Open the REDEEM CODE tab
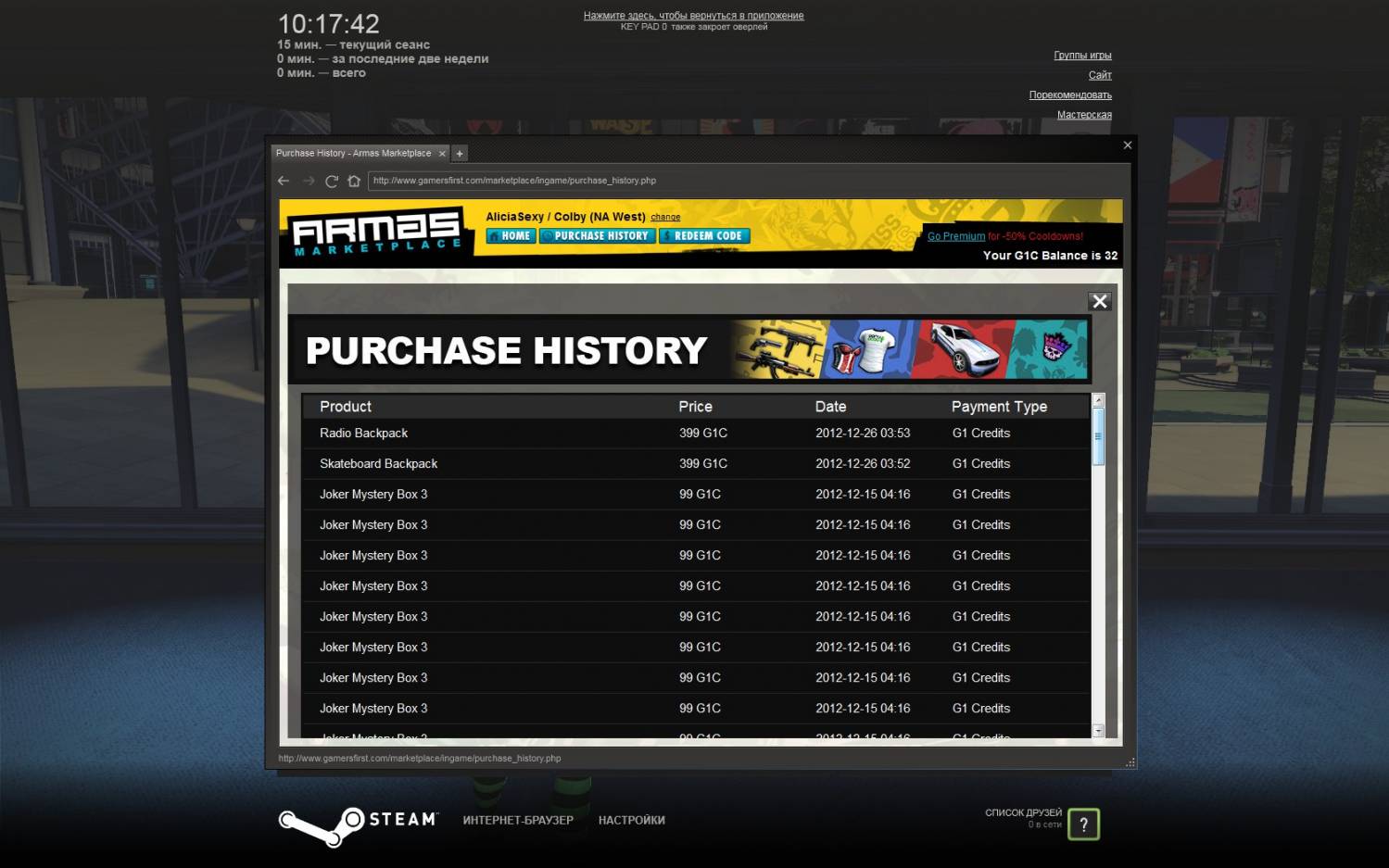Image resolution: width=1389 pixels, height=868 pixels. pyautogui.click(x=704, y=236)
